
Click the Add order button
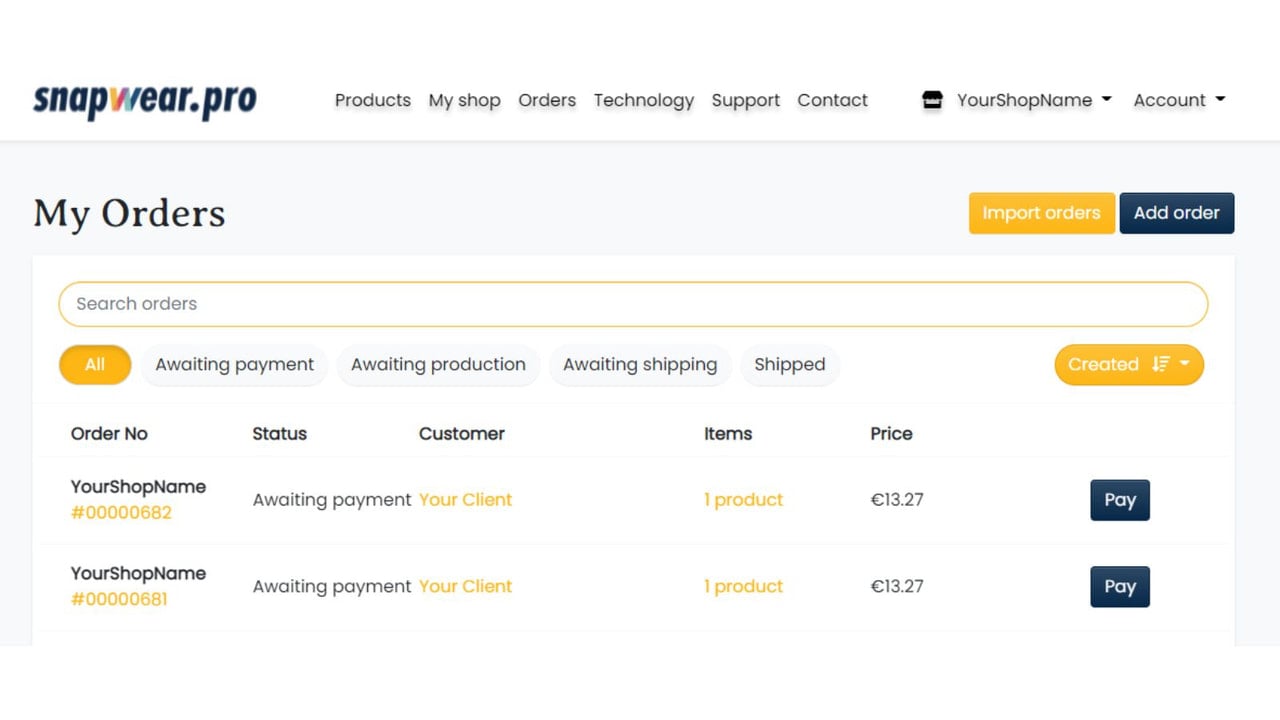point(1177,213)
